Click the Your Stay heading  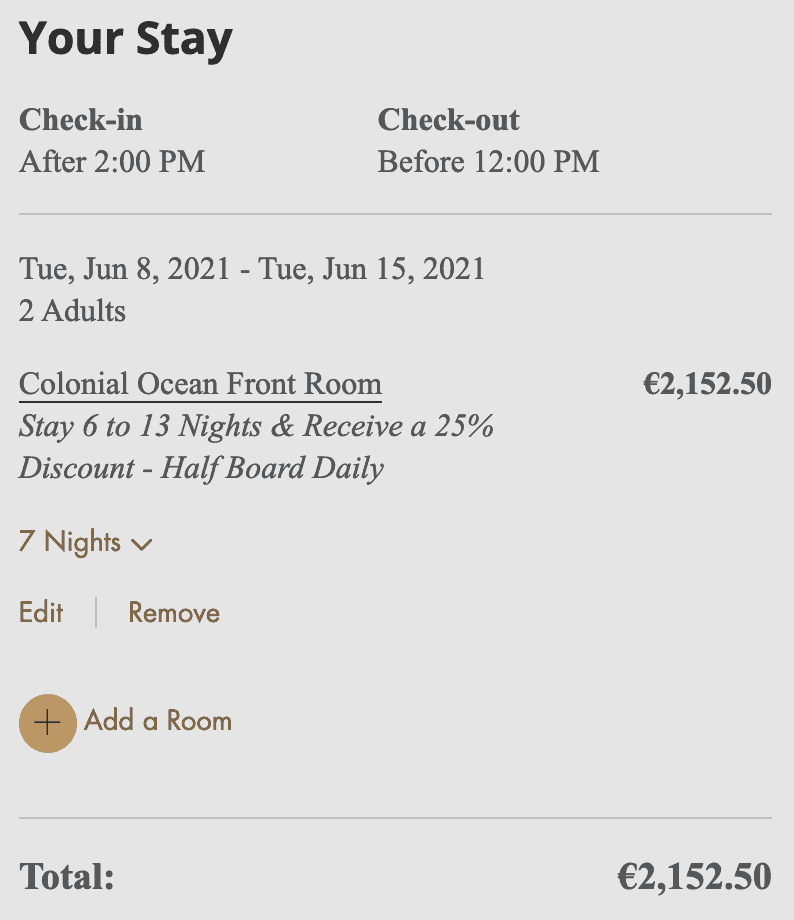126,38
